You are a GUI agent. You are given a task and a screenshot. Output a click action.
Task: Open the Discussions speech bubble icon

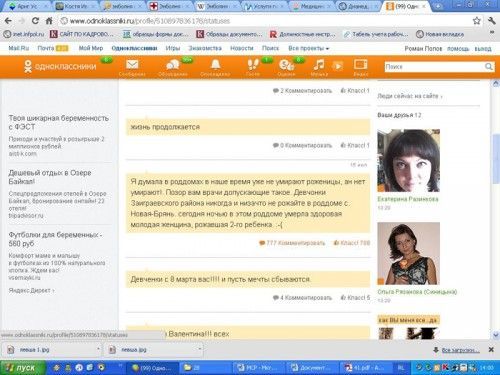point(173,65)
